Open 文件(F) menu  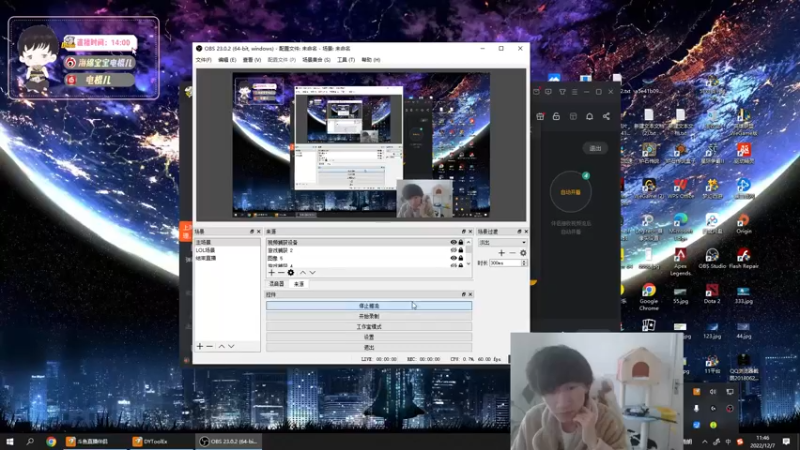point(204,60)
